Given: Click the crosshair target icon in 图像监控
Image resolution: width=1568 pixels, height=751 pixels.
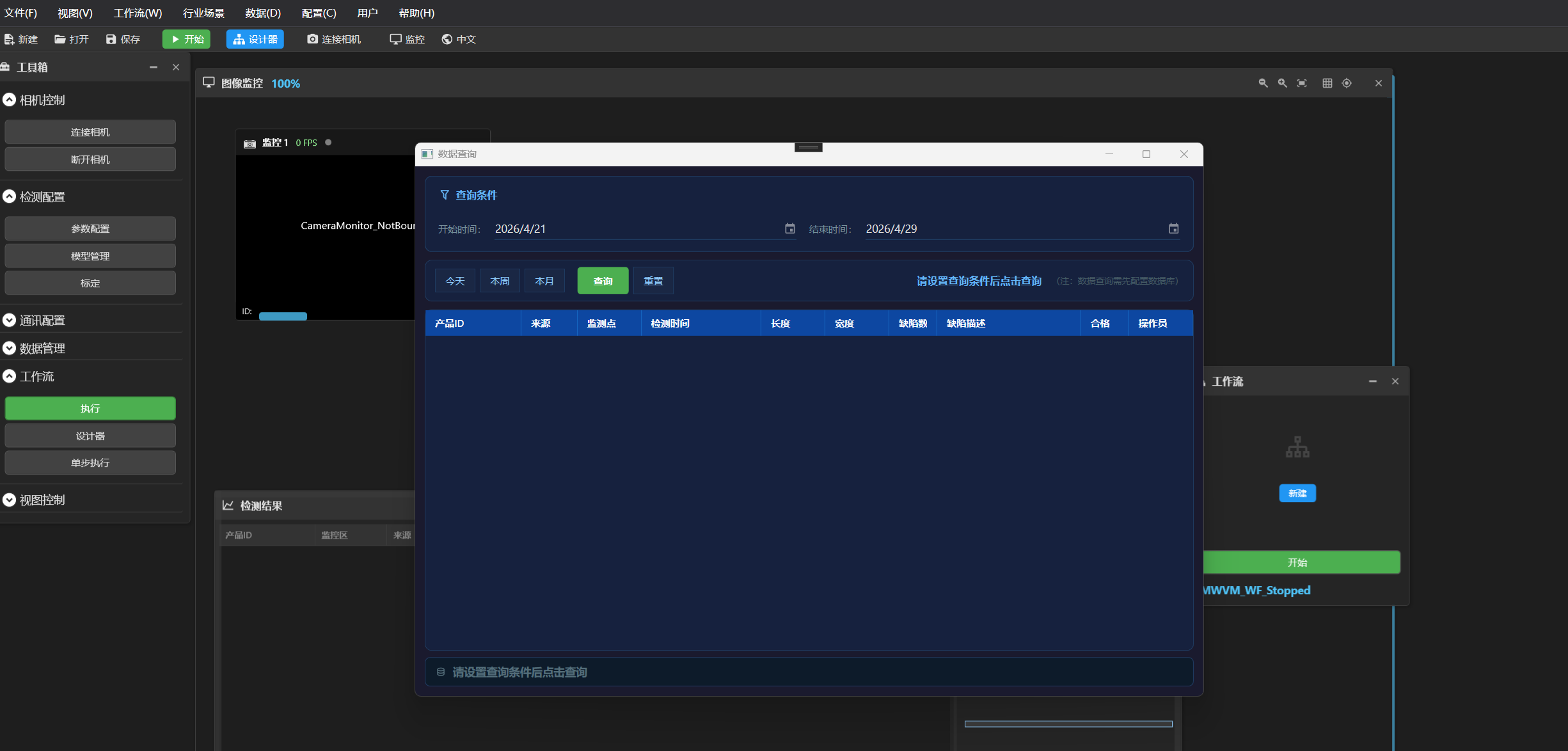Looking at the screenshot, I should [1347, 83].
